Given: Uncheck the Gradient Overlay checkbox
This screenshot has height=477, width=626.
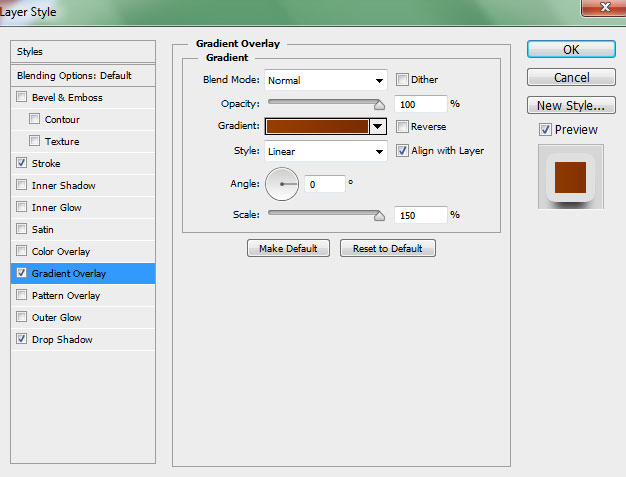Looking at the screenshot, I should pyautogui.click(x=22, y=273).
